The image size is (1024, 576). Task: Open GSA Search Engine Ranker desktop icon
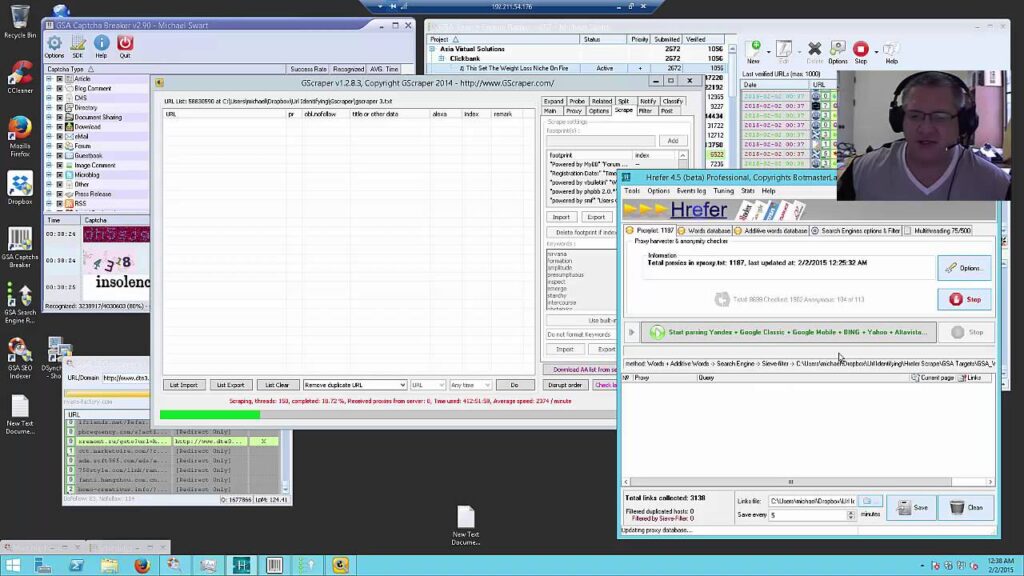coord(20,303)
